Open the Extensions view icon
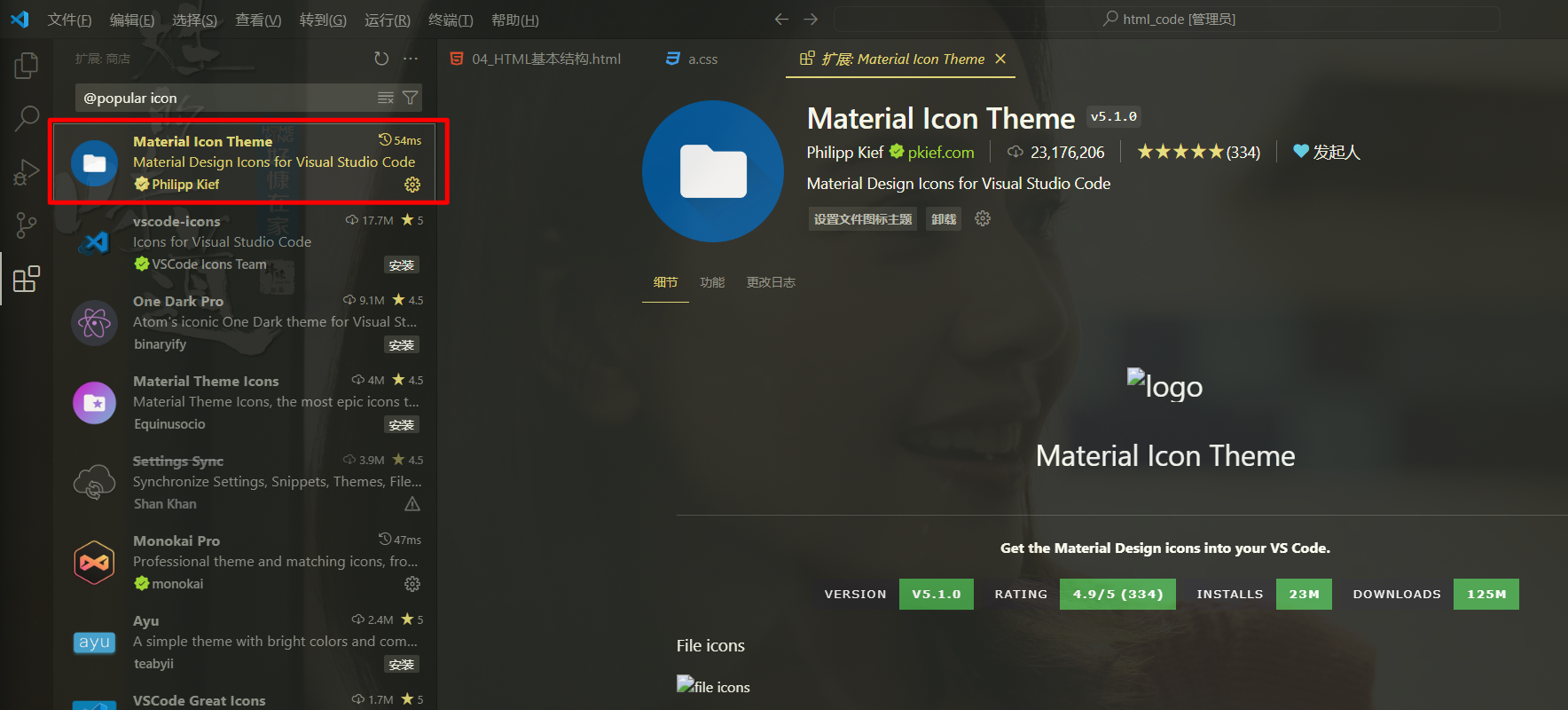 click(27, 279)
